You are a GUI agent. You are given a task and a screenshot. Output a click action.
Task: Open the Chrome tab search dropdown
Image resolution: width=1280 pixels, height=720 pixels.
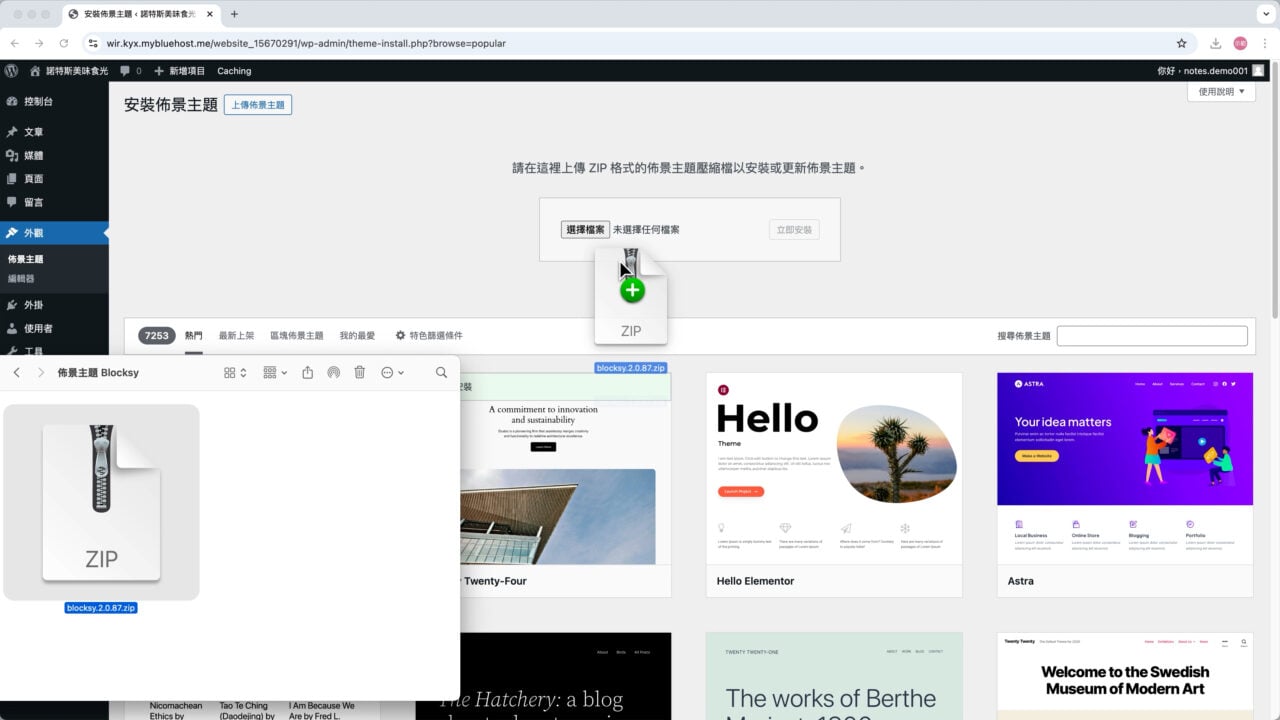click(1264, 14)
